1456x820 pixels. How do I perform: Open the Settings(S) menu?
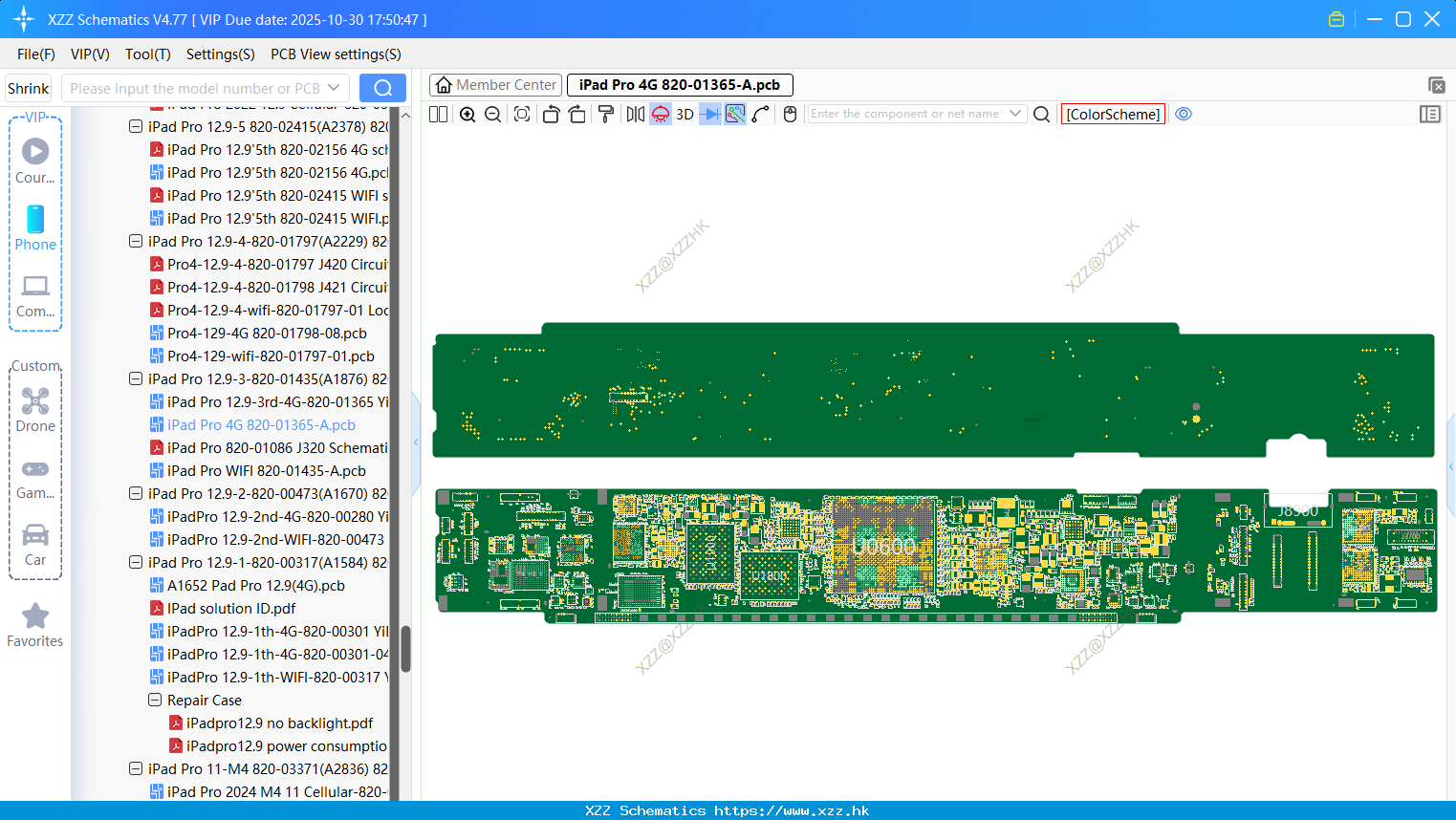click(x=221, y=54)
